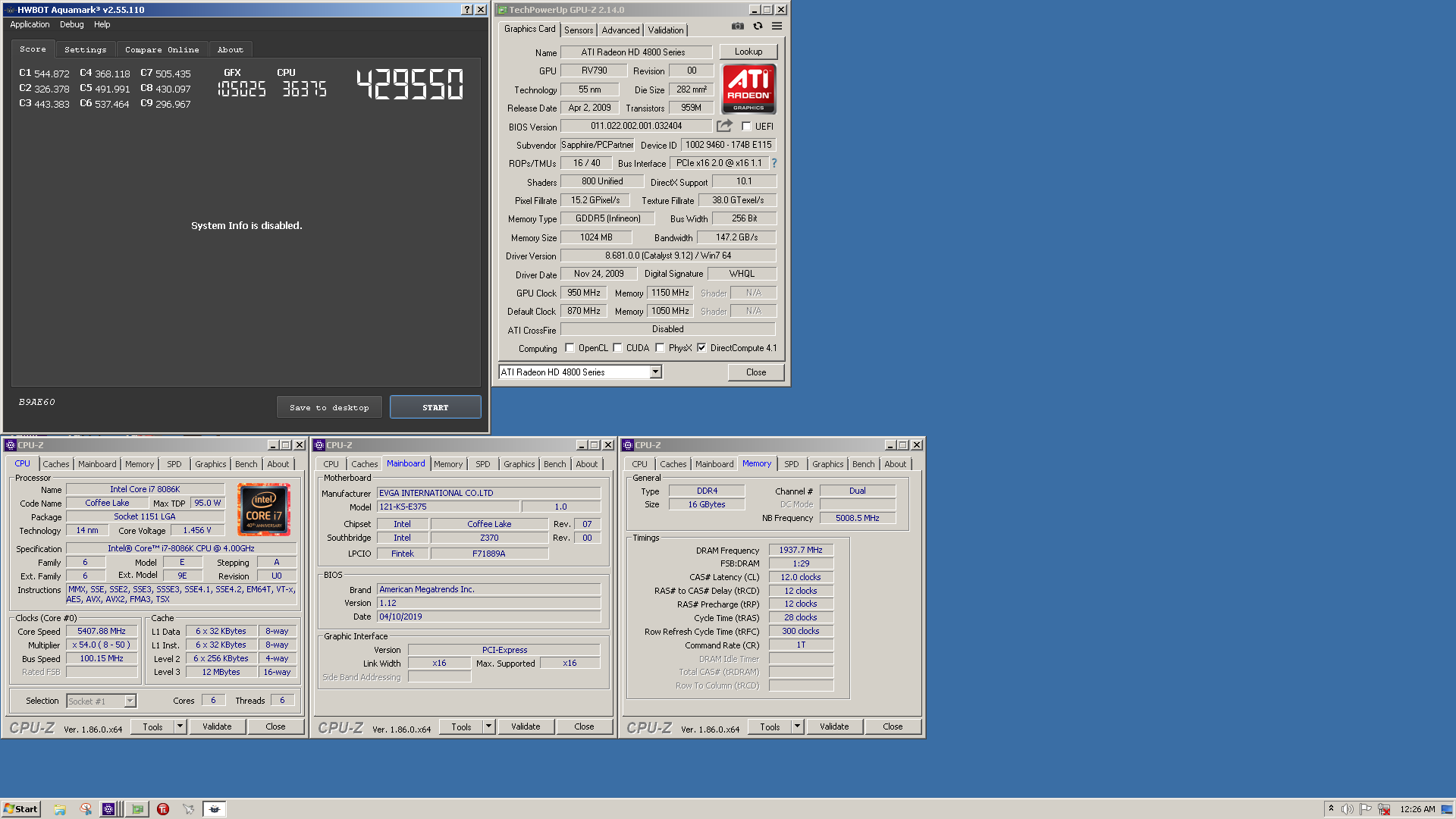
Task: Expand Tools dropdown arrow in first CPU-Z window
Action: [x=180, y=726]
